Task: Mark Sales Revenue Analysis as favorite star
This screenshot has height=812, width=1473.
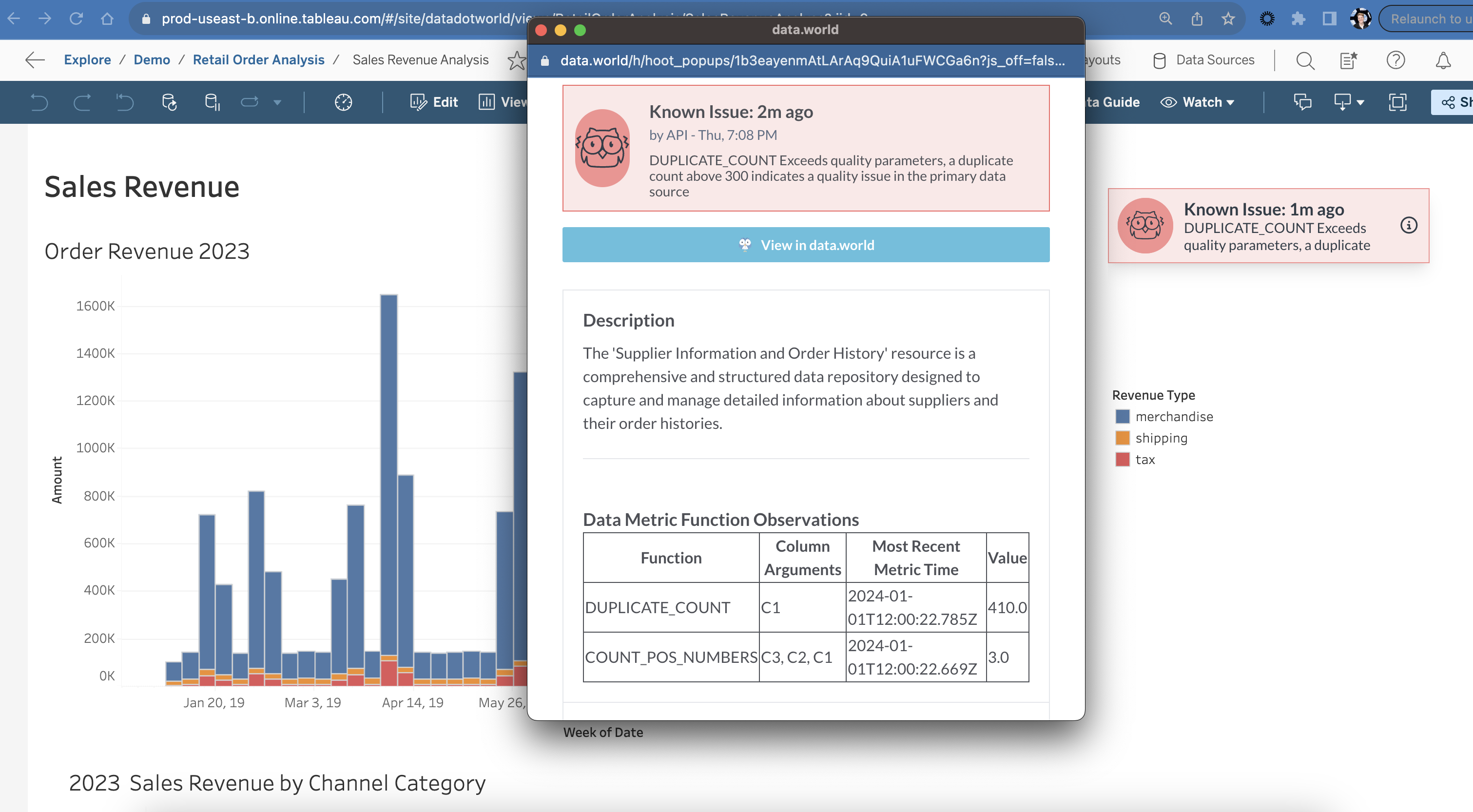Action: [x=516, y=59]
